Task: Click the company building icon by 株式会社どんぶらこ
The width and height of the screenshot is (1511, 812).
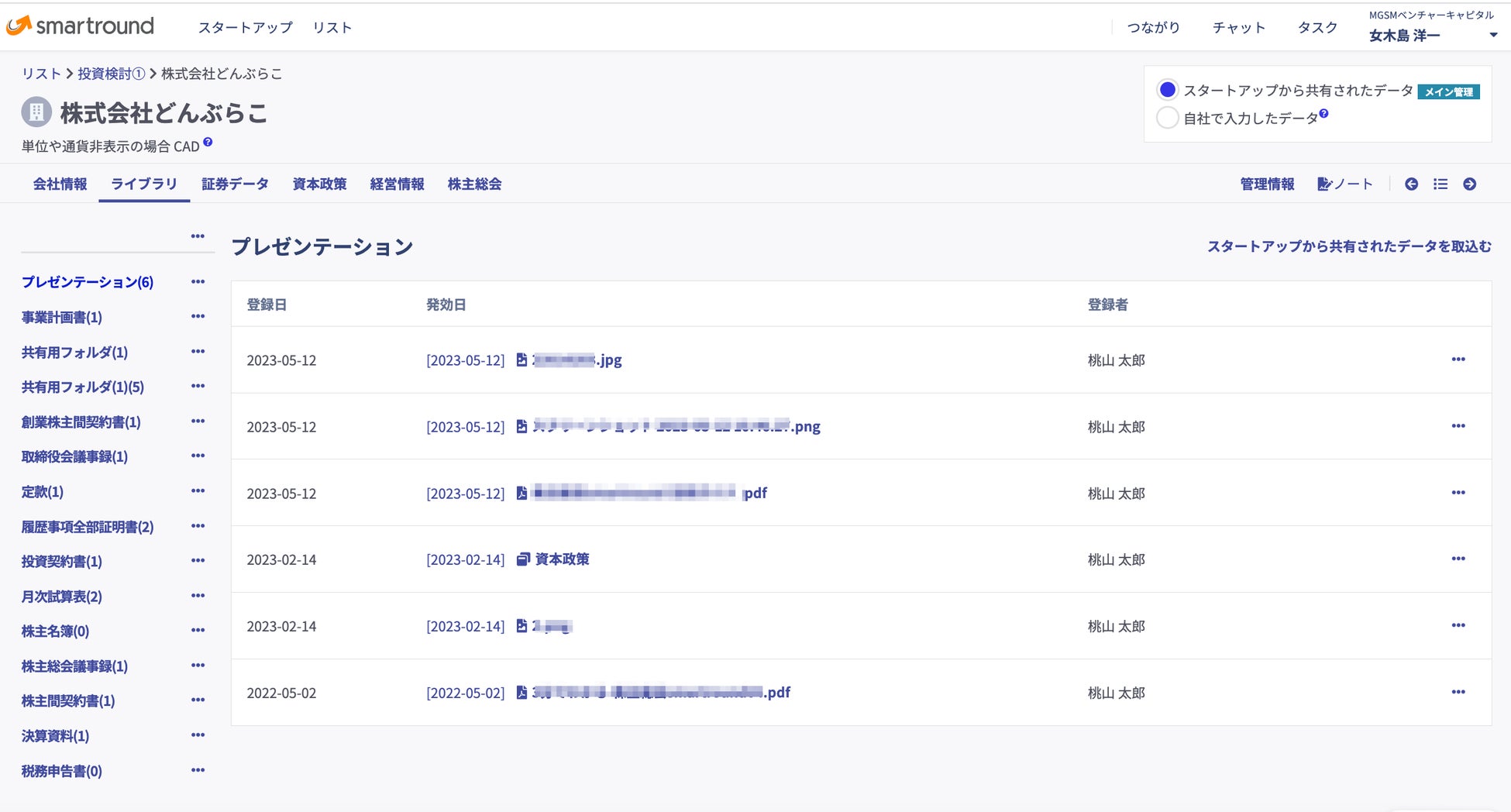Action: click(x=36, y=112)
